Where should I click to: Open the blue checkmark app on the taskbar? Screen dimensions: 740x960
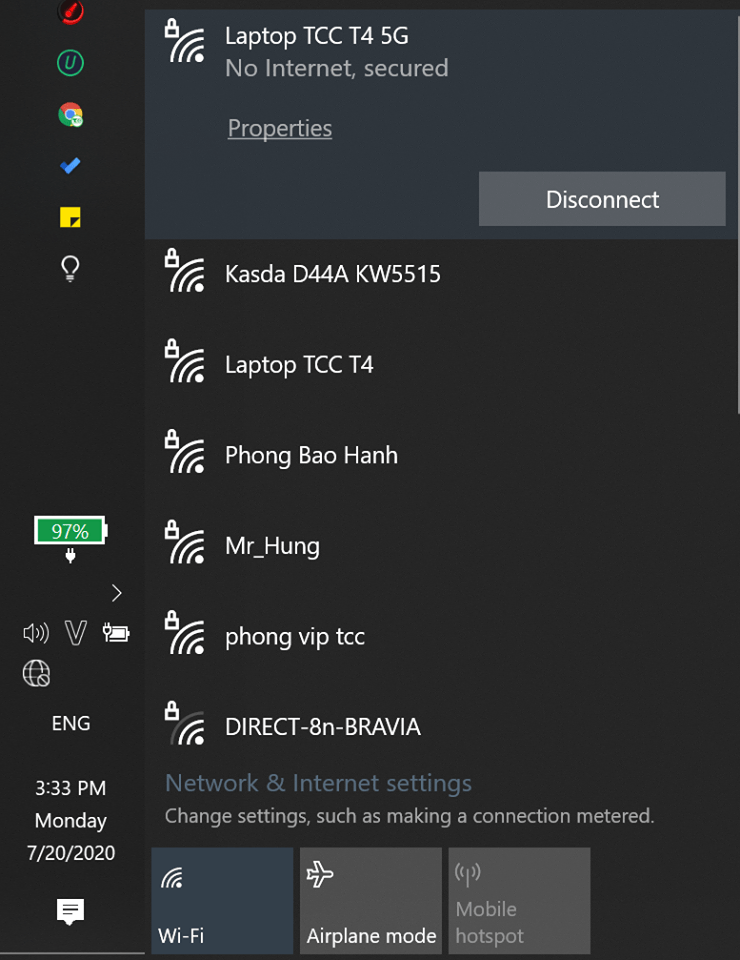[x=70, y=166]
